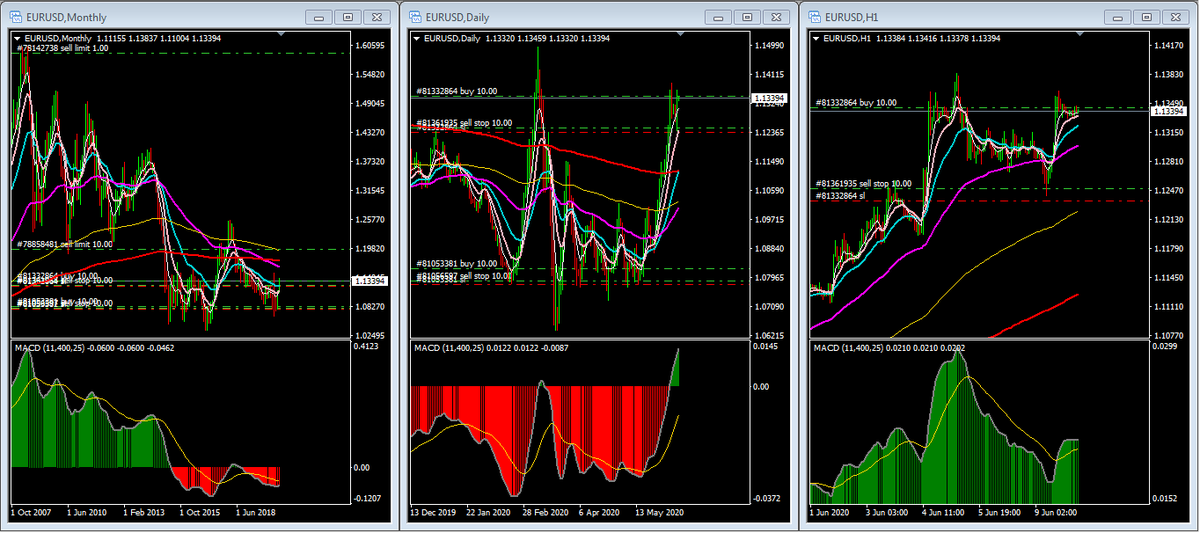Maximize the EURUSD,Daily window
The image size is (1200, 533).
(747, 17)
